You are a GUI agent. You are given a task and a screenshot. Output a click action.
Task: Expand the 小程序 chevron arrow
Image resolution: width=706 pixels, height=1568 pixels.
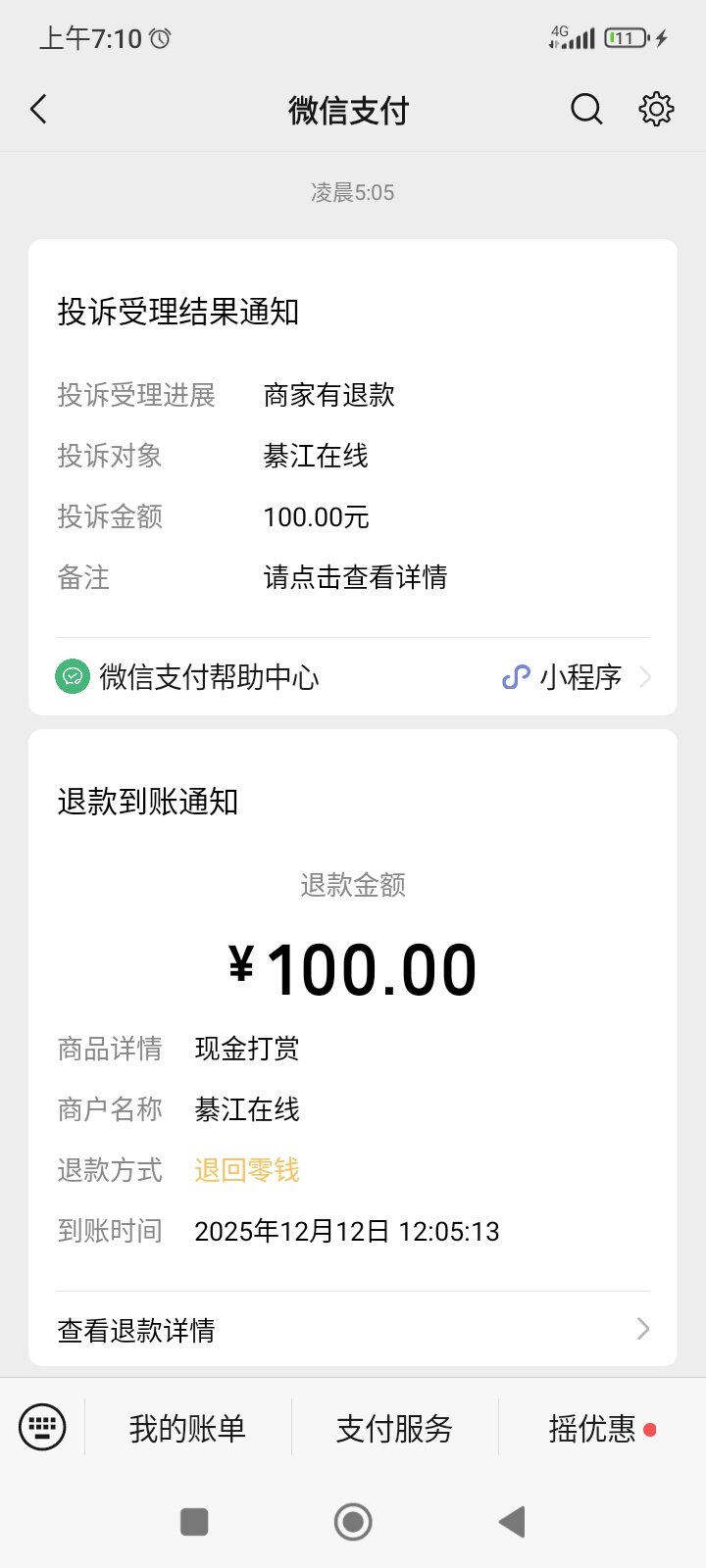(x=644, y=677)
